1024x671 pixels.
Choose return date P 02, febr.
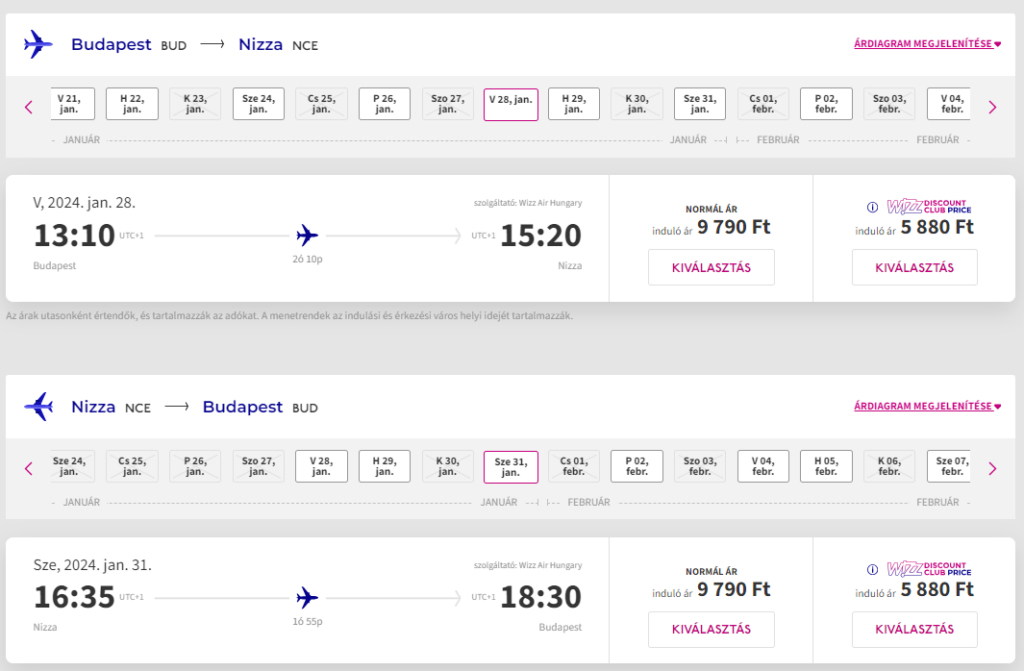point(637,466)
